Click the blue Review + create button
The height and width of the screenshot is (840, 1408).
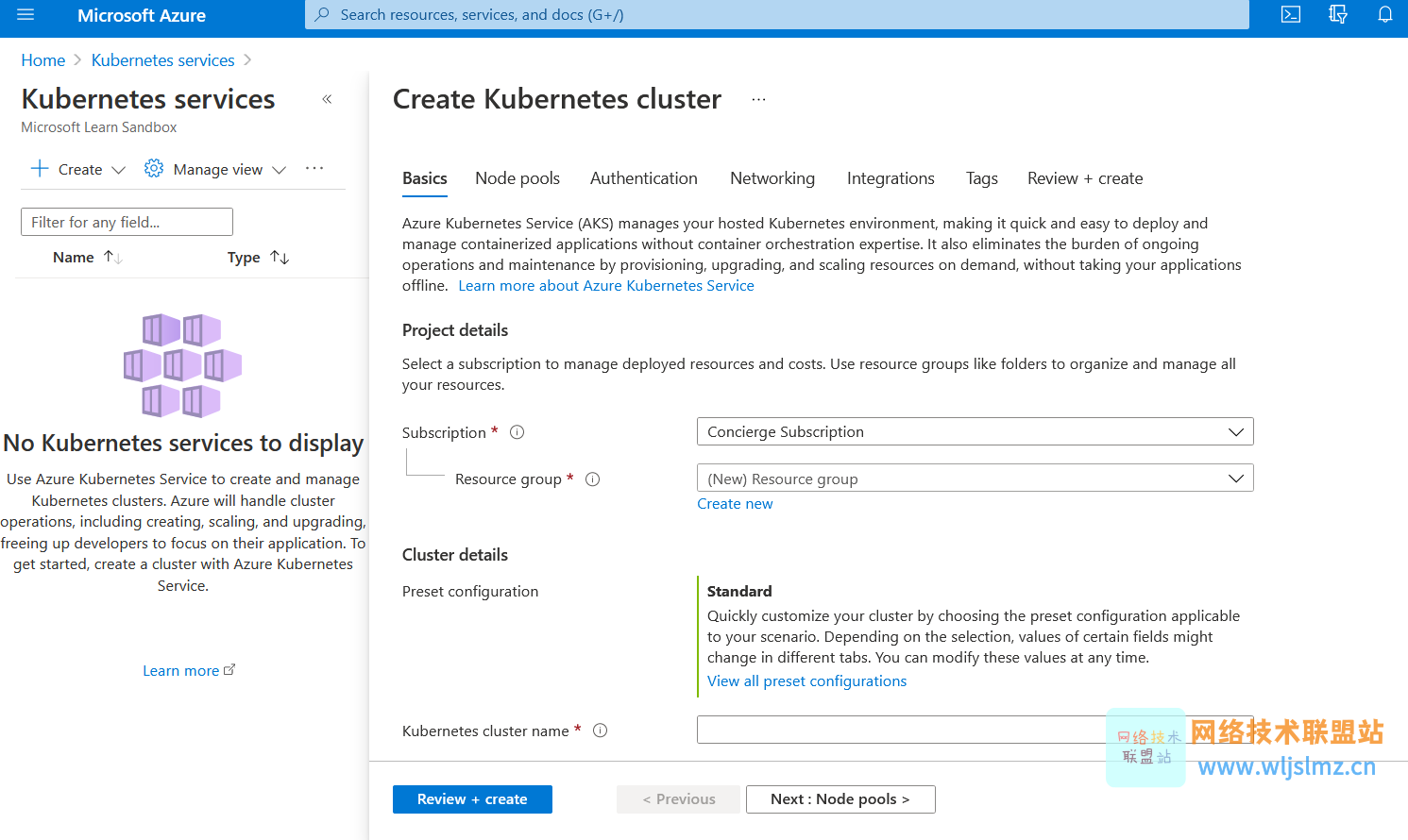tap(472, 799)
